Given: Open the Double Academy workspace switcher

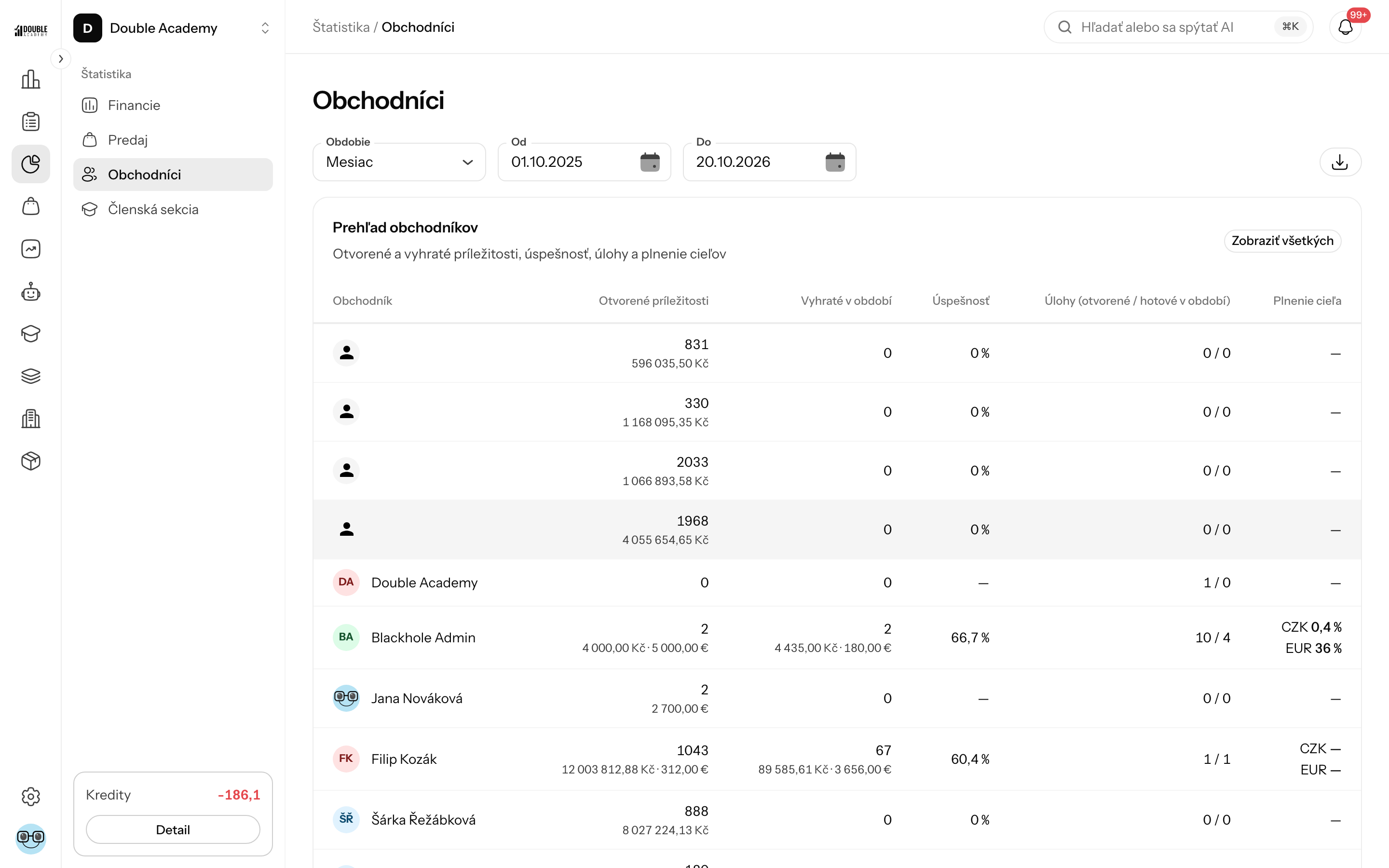Looking at the screenshot, I should pos(172,28).
